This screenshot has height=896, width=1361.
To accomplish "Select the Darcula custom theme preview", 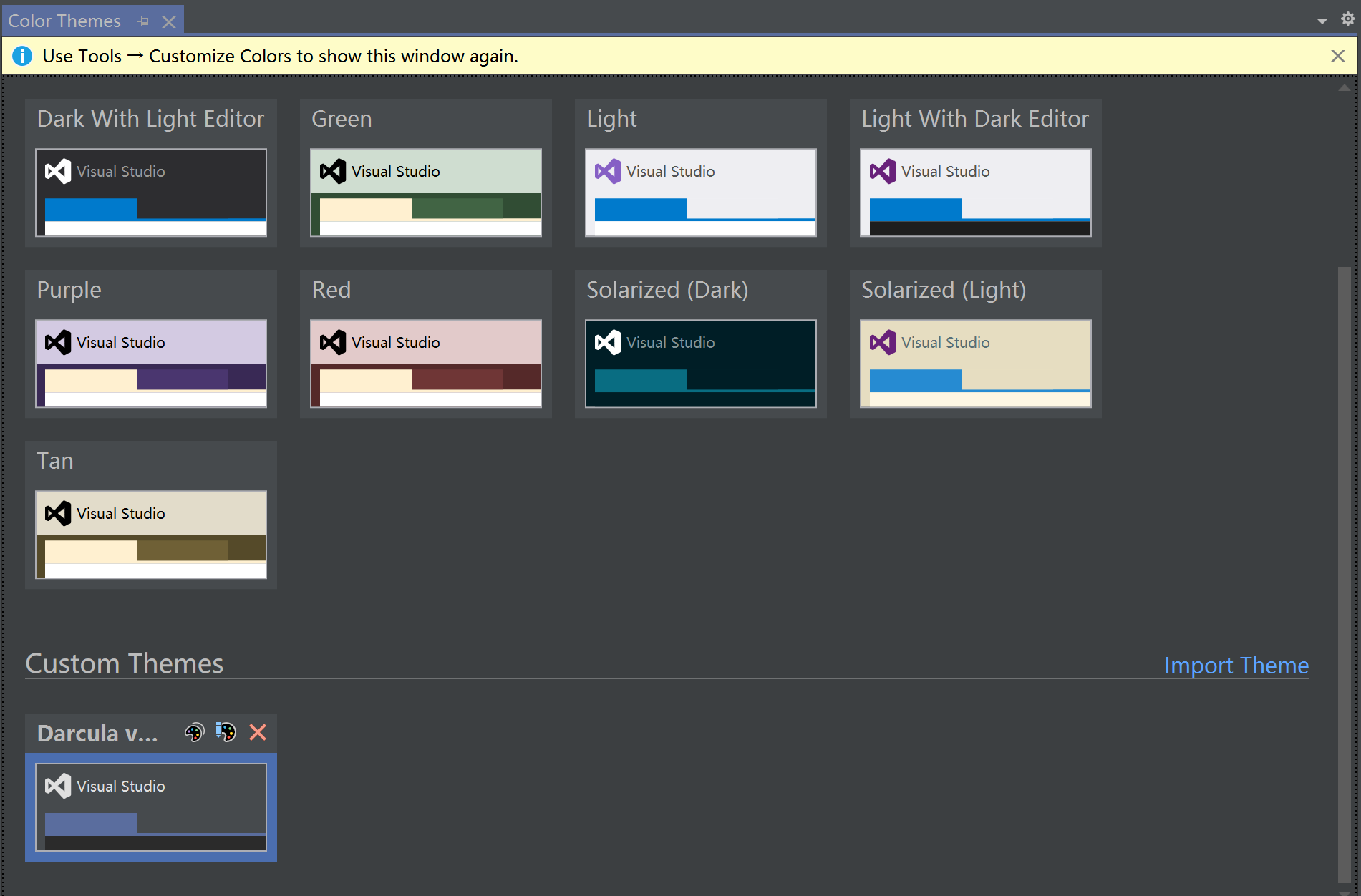I will pyautogui.click(x=151, y=807).
